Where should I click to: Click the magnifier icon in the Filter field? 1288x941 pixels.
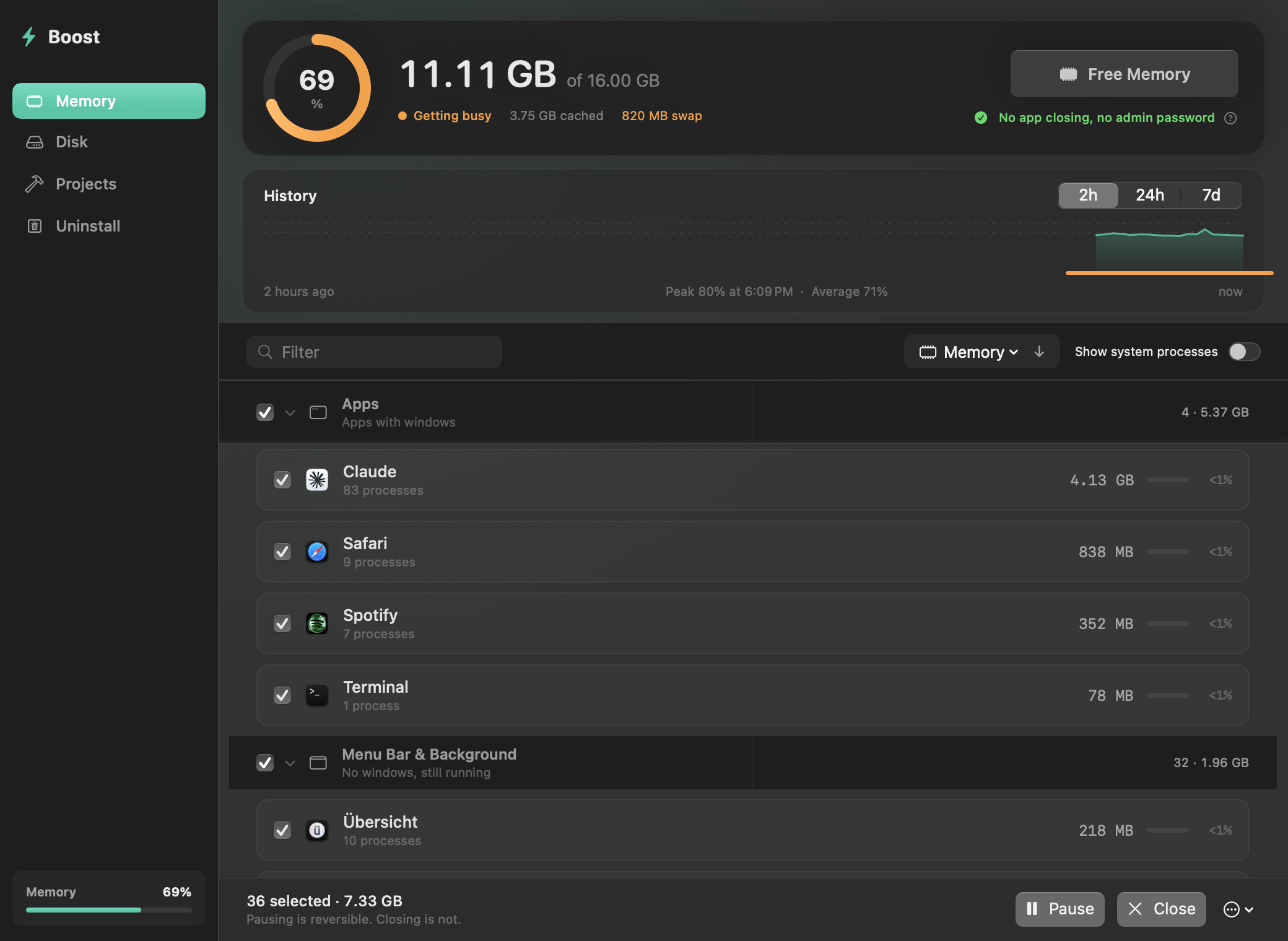265,352
